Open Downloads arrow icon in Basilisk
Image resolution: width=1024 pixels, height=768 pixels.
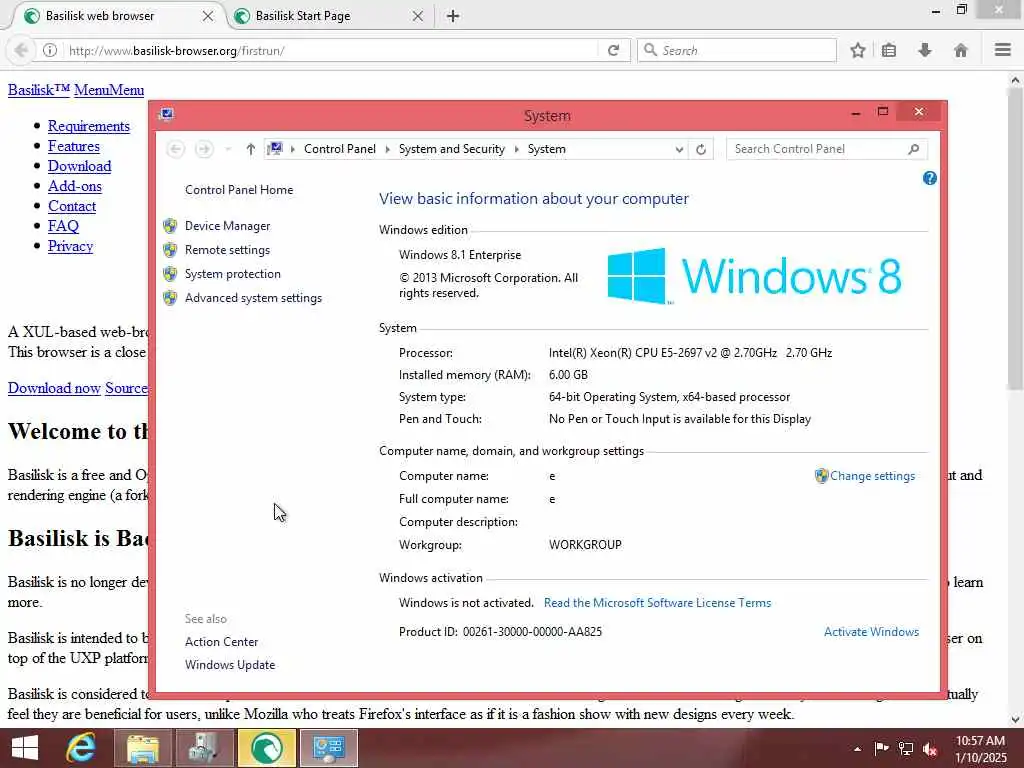(x=925, y=50)
